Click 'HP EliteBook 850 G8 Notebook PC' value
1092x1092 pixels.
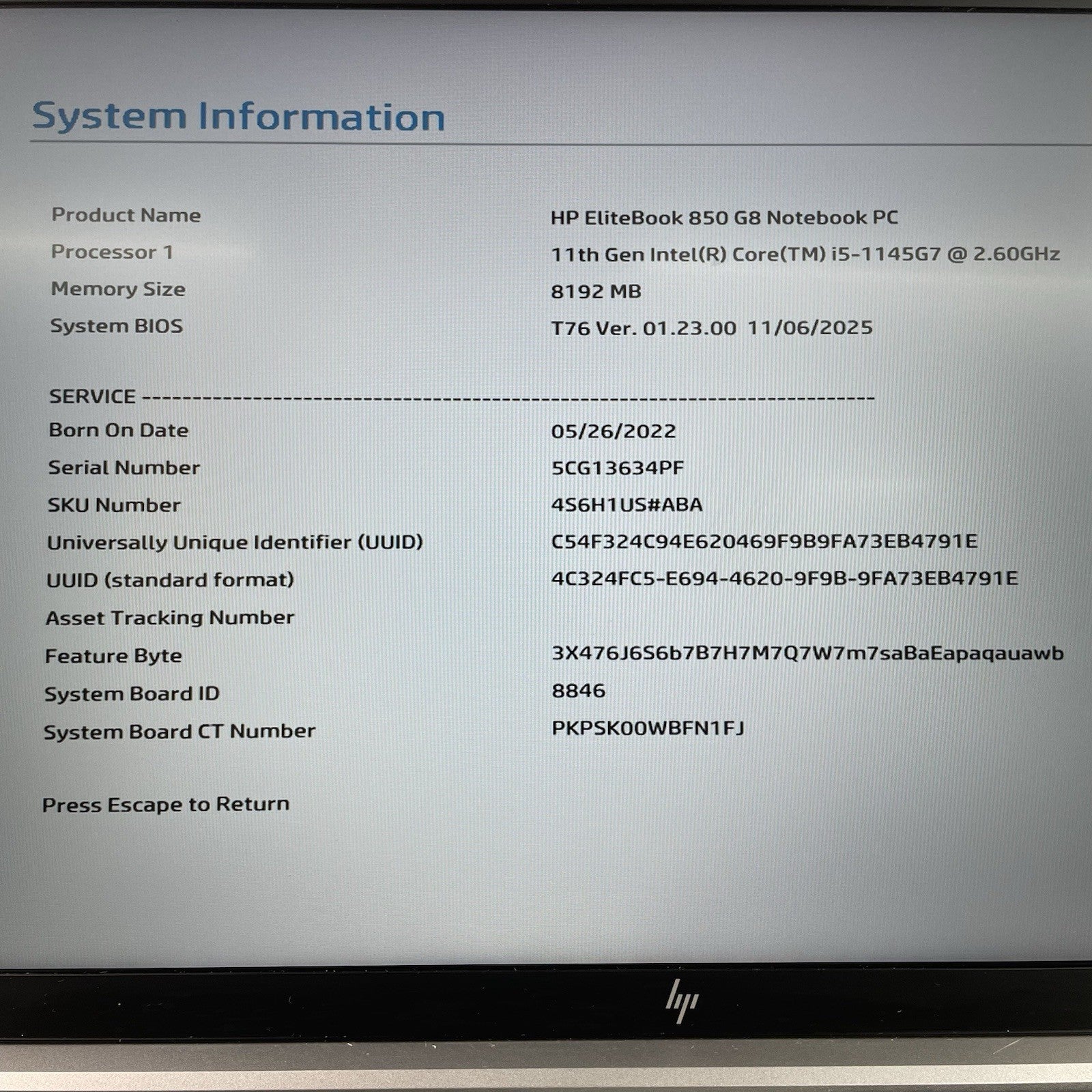725,218
